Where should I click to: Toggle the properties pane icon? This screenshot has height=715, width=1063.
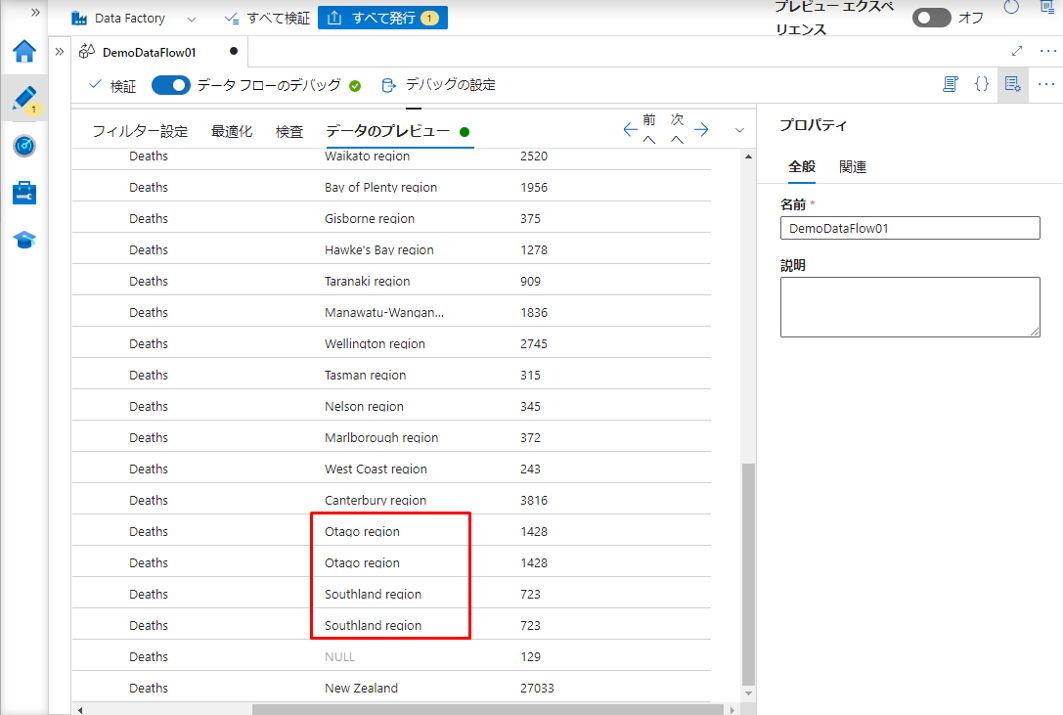point(1013,85)
